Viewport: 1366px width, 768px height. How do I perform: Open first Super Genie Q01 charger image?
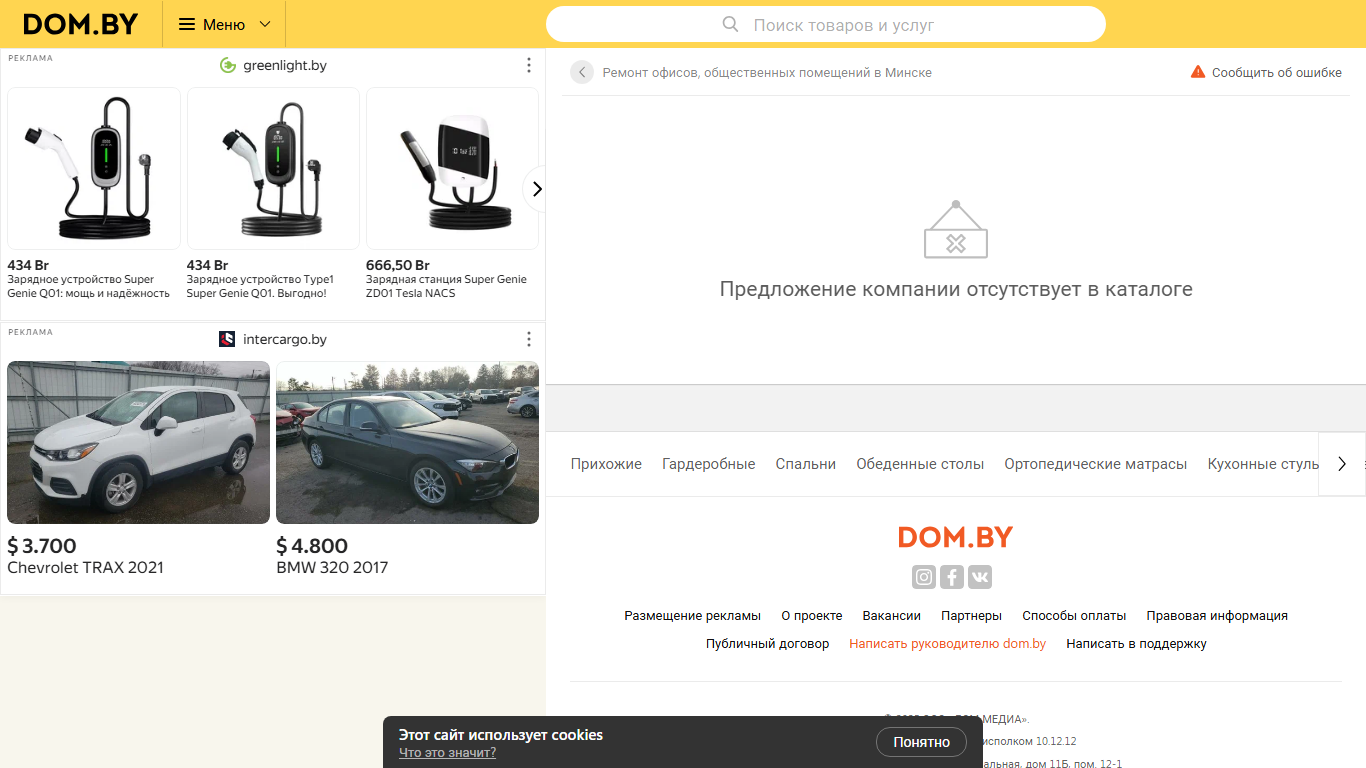[94, 168]
